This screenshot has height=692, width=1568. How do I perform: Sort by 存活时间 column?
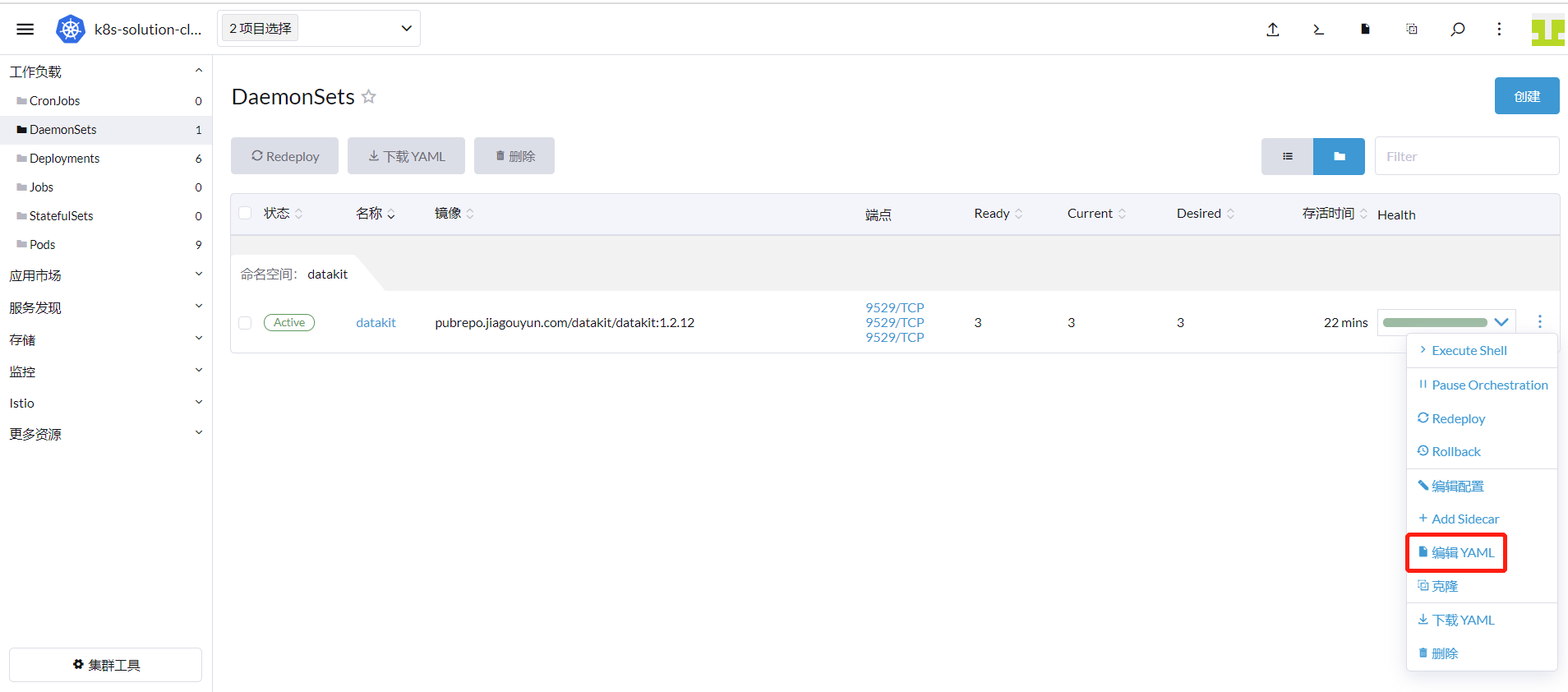pos(1335,214)
